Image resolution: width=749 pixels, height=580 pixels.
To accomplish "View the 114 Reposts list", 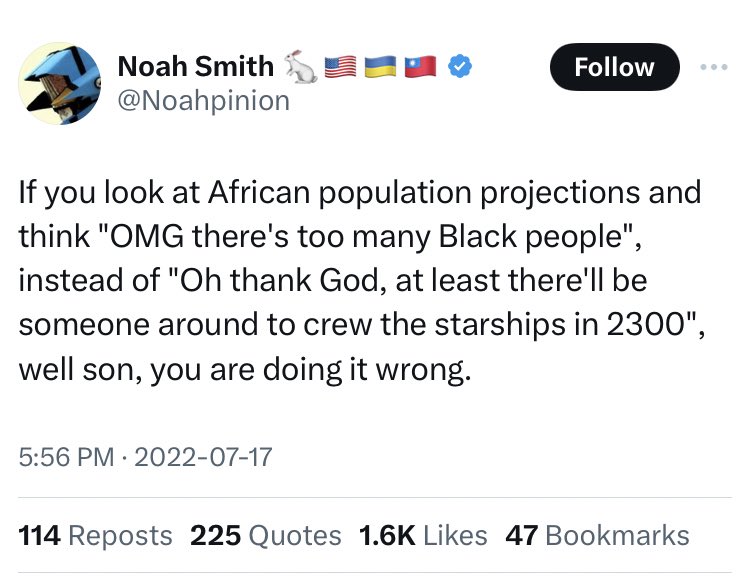I will [x=96, y=535].
